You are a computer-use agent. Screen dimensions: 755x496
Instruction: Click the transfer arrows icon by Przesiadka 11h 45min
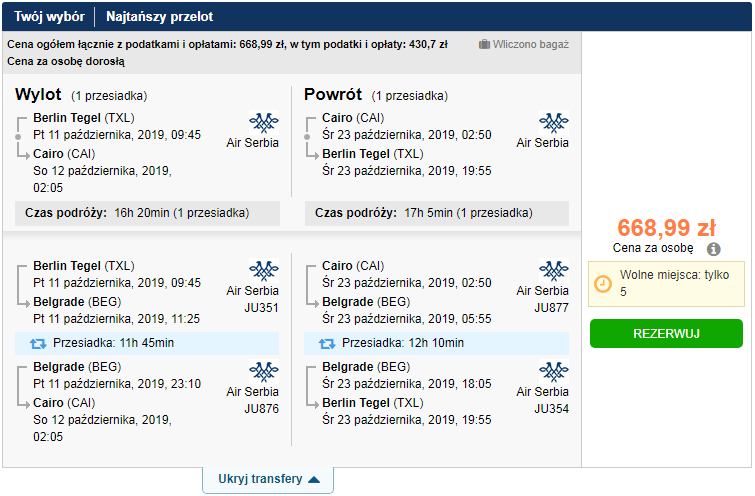(38, 343)
